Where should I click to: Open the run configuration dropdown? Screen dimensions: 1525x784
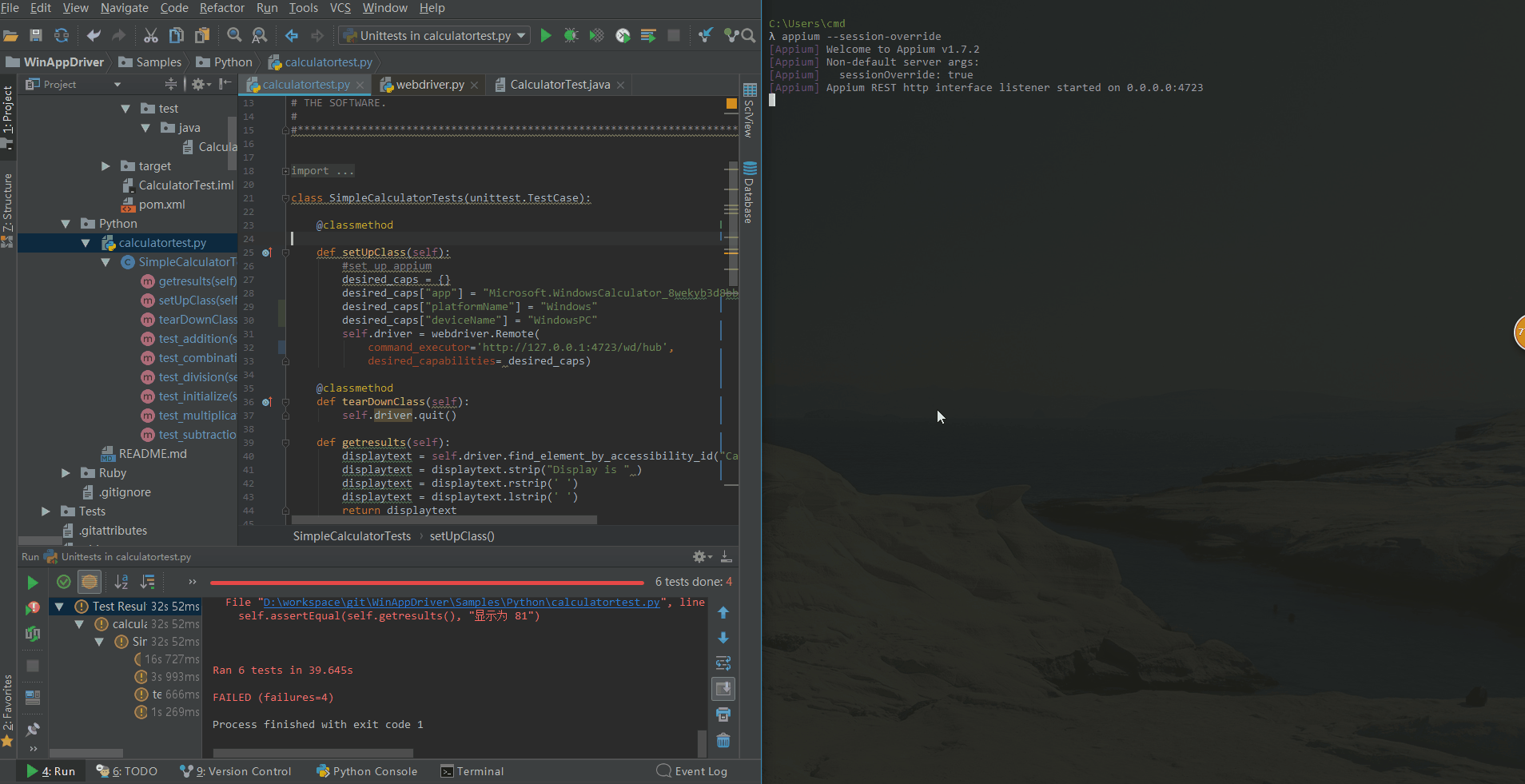click(435, 35)
